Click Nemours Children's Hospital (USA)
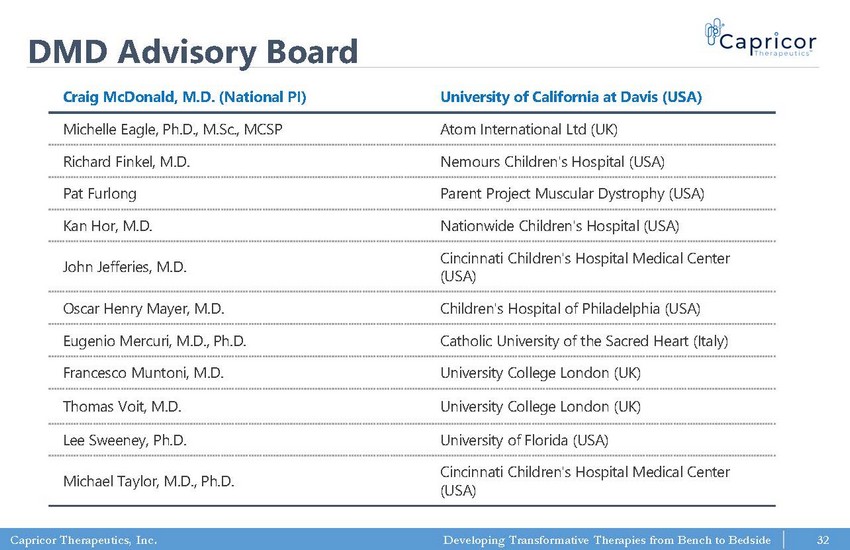 click(x=552, y=161)
